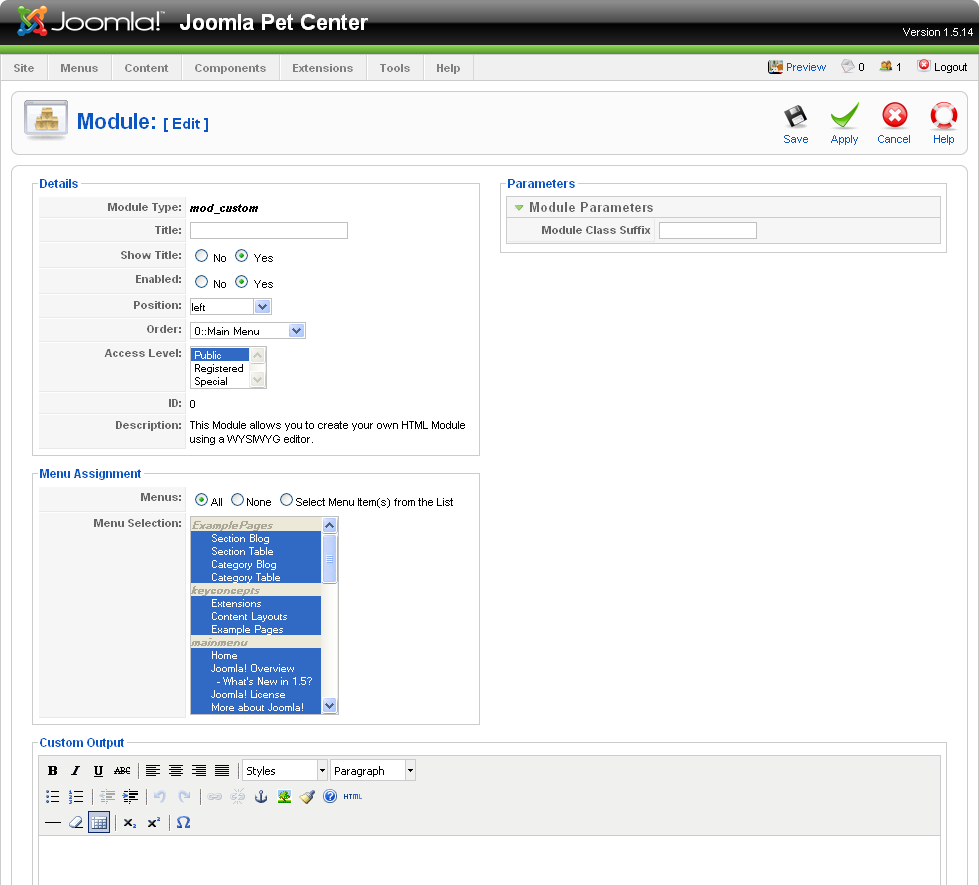979x885 pixels.
Task: Choose Select Menu Item(s) from the List
Action: (286, 500)
